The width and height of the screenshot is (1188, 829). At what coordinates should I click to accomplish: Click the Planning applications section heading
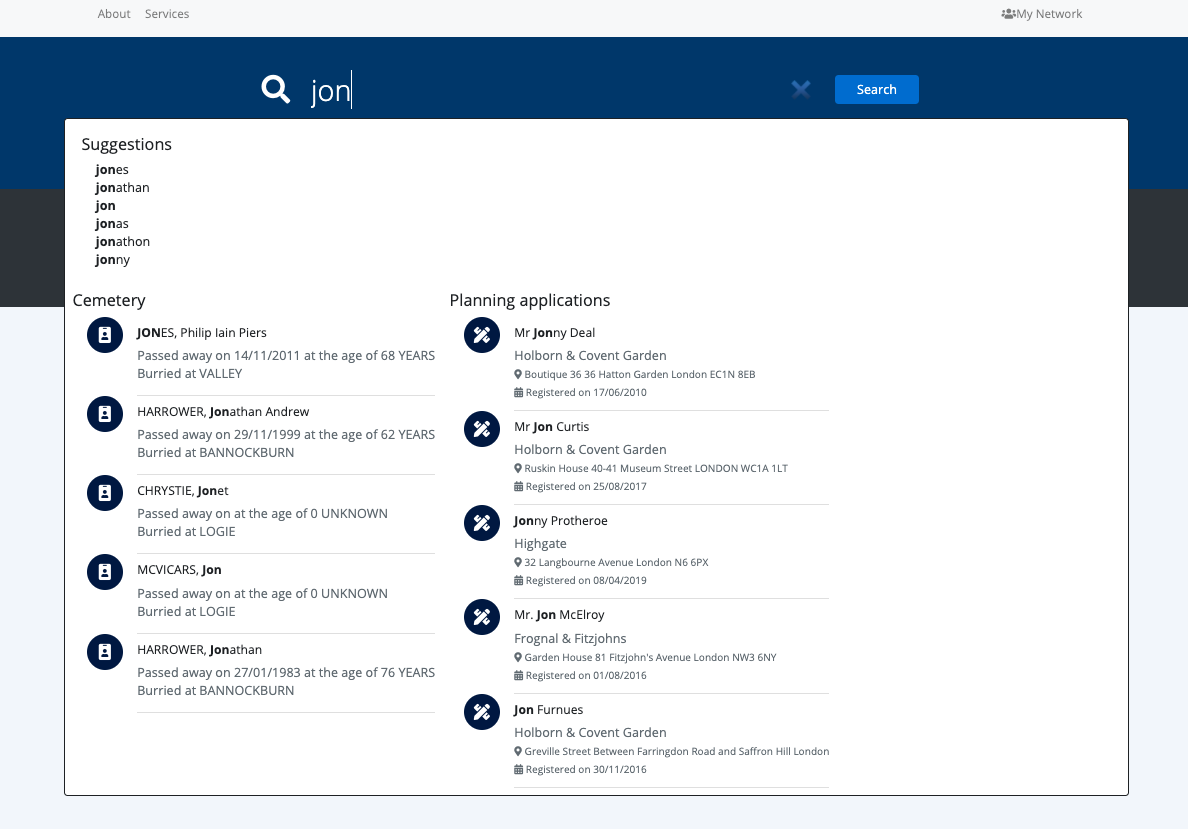pos(530,301)
